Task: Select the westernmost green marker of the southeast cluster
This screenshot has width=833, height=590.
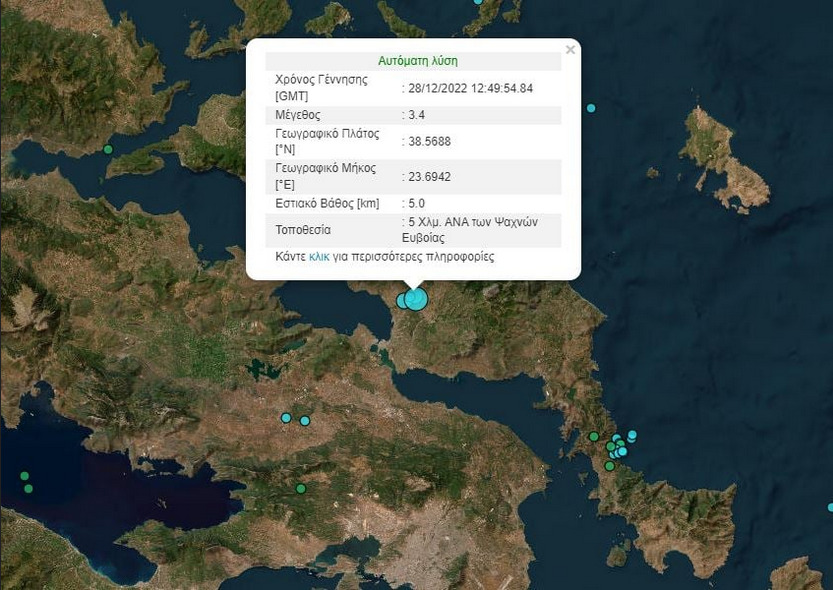Action: pos(593,436)
